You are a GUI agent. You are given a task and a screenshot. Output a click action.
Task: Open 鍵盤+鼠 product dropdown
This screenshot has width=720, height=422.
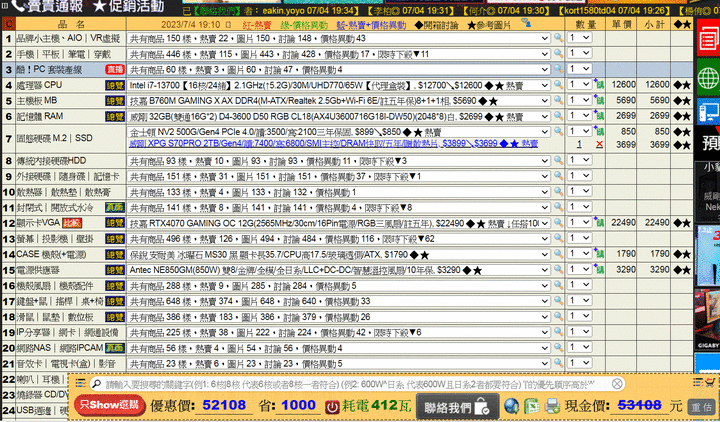(x=339, y=301)
